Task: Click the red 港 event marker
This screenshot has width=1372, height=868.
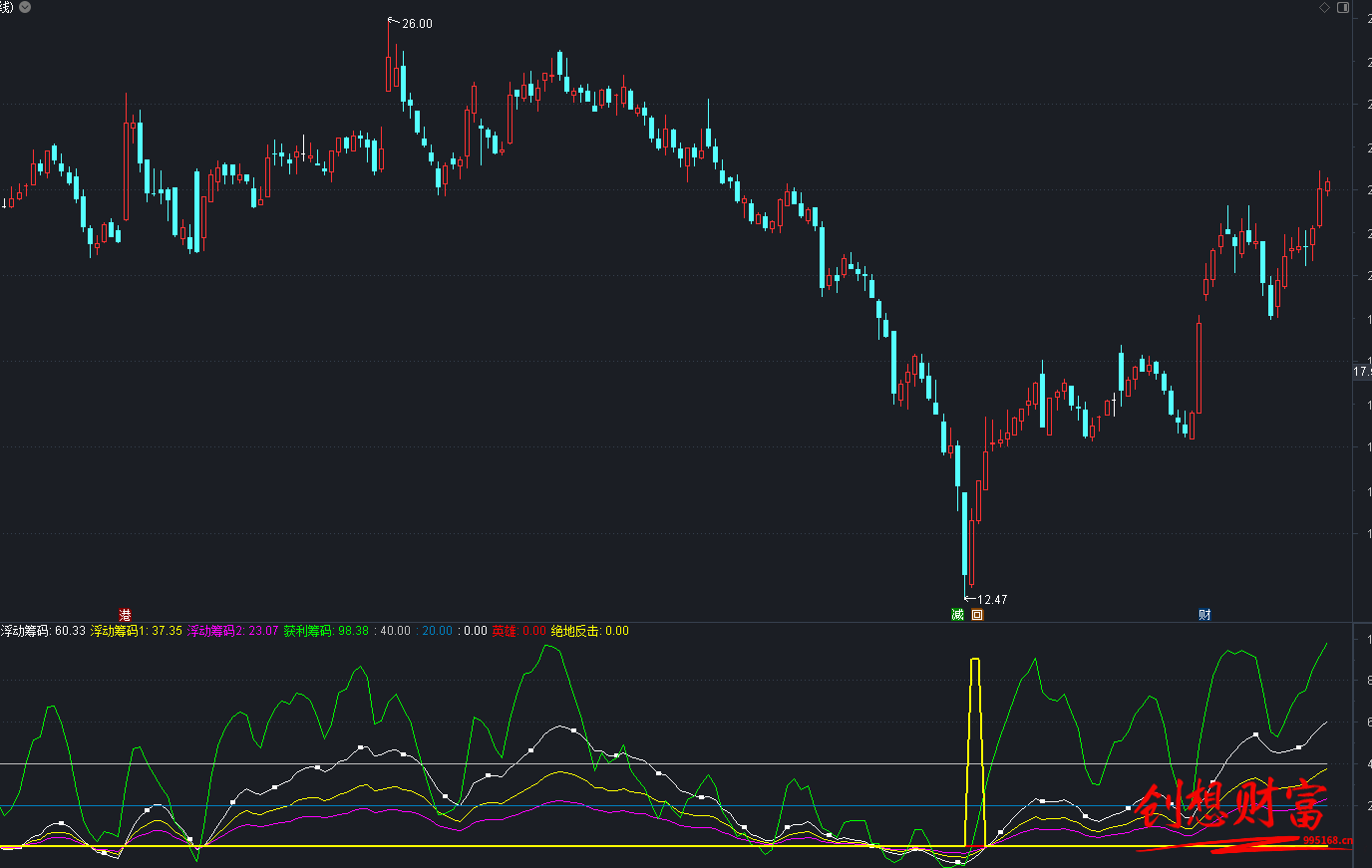Action: pos(126,615)
